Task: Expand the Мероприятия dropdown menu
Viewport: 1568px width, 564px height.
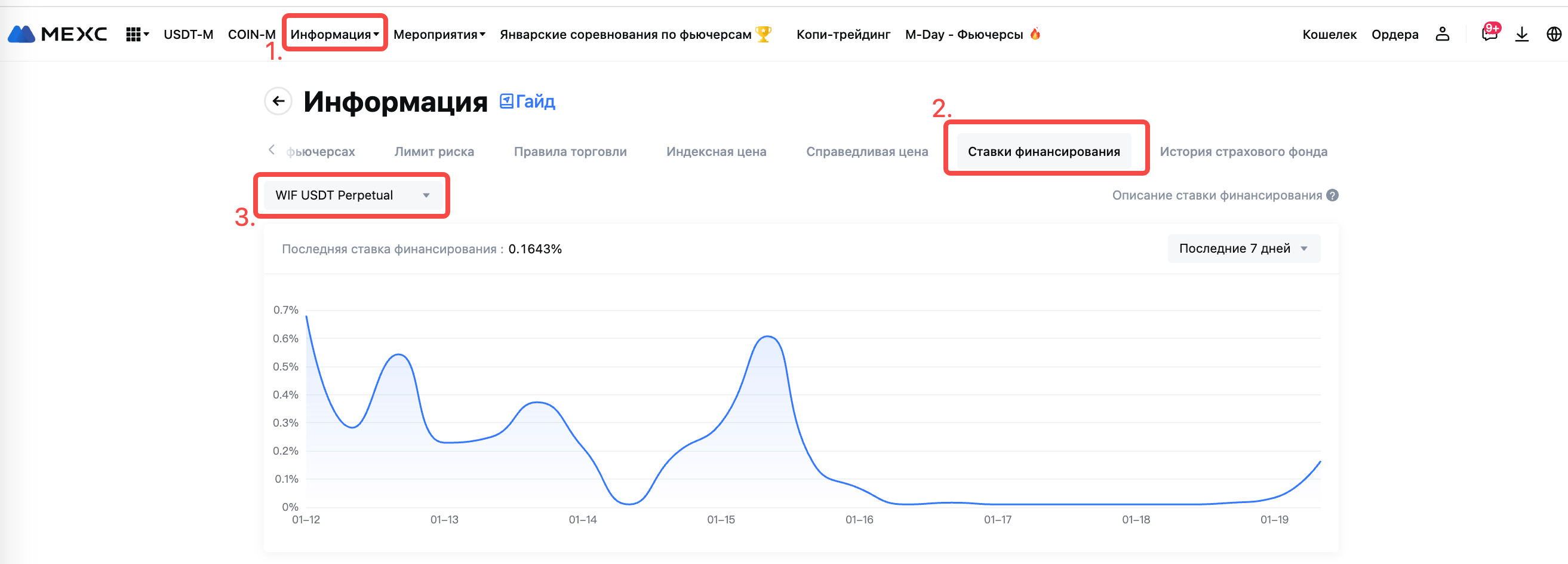Action: [439, 34]
